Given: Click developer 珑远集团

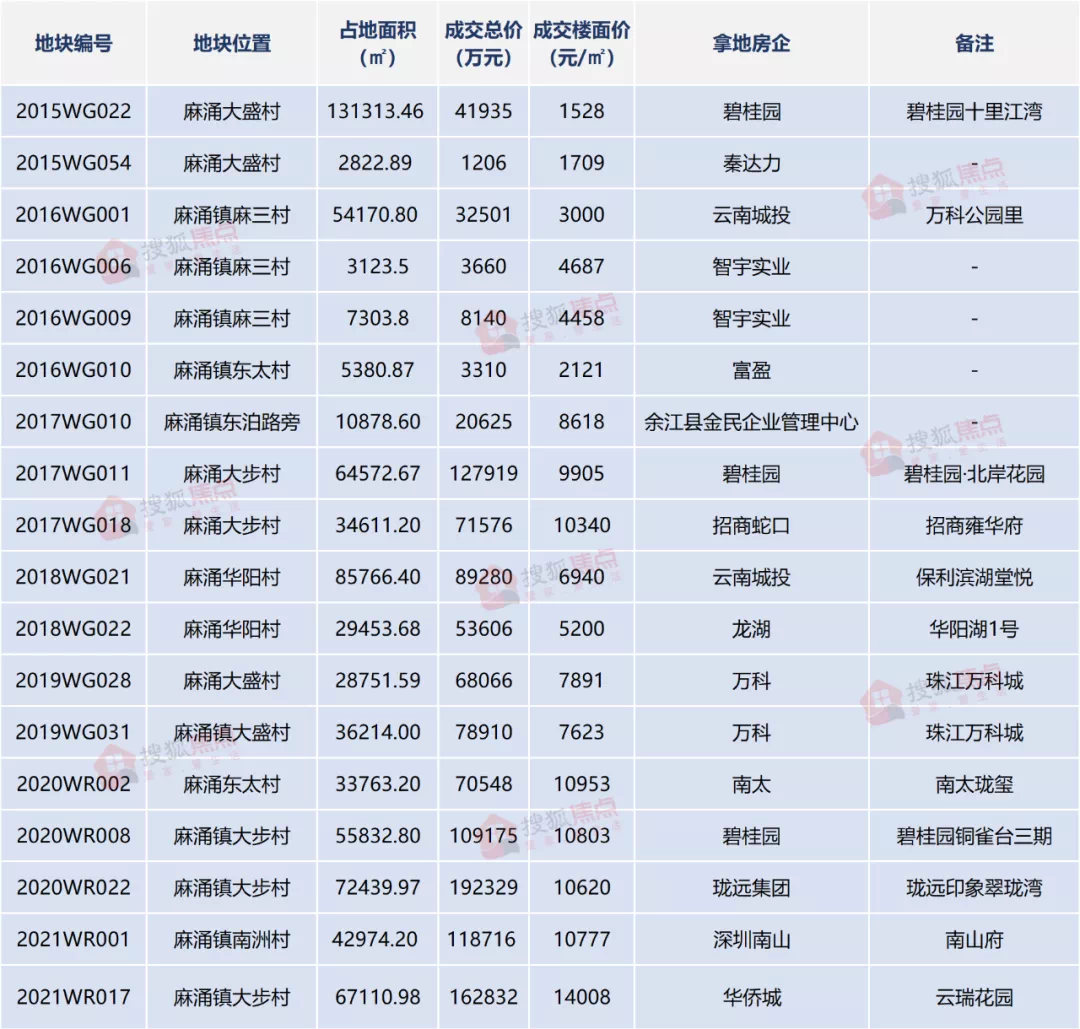Looking at the screenshot, I should coord(751,887).
